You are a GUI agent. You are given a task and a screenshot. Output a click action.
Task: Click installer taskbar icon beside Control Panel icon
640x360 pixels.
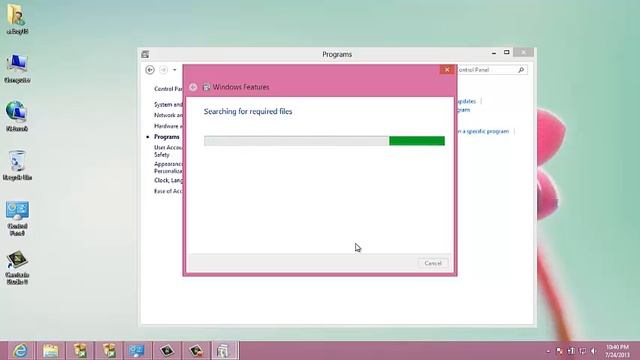coord(109,351)
